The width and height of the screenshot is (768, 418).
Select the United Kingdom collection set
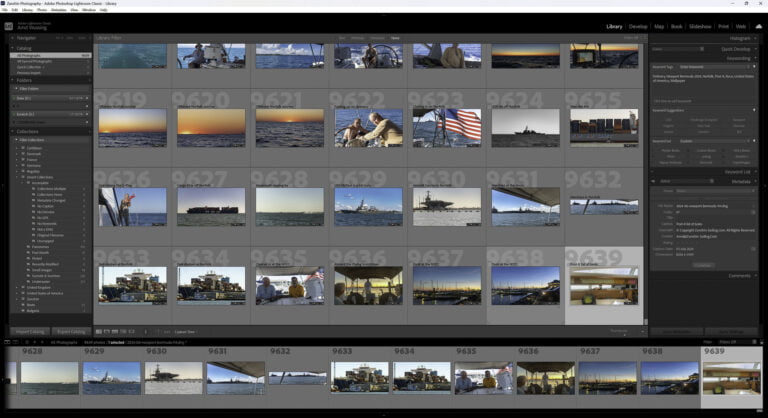point(39,288)
